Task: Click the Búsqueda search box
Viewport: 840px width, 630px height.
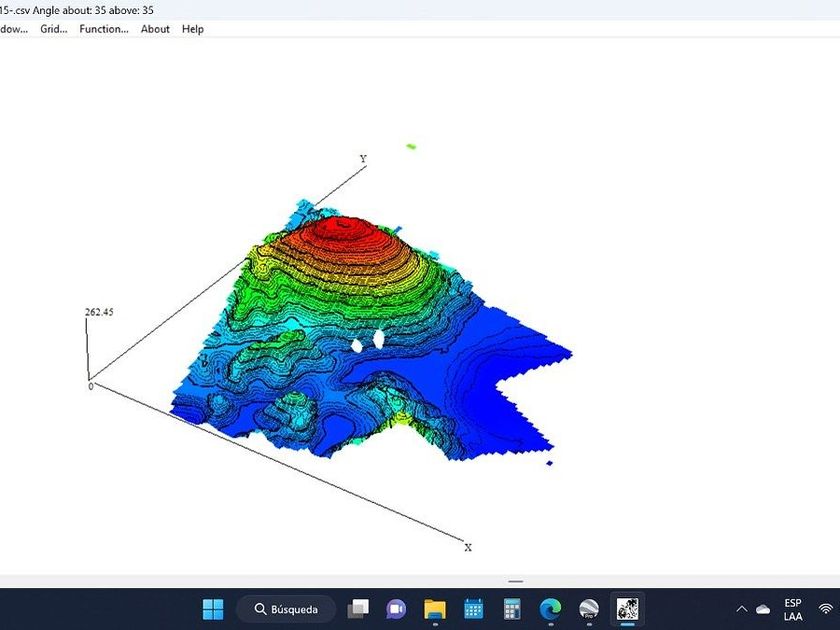Action: pyautogui.click(x=285, y=609)
